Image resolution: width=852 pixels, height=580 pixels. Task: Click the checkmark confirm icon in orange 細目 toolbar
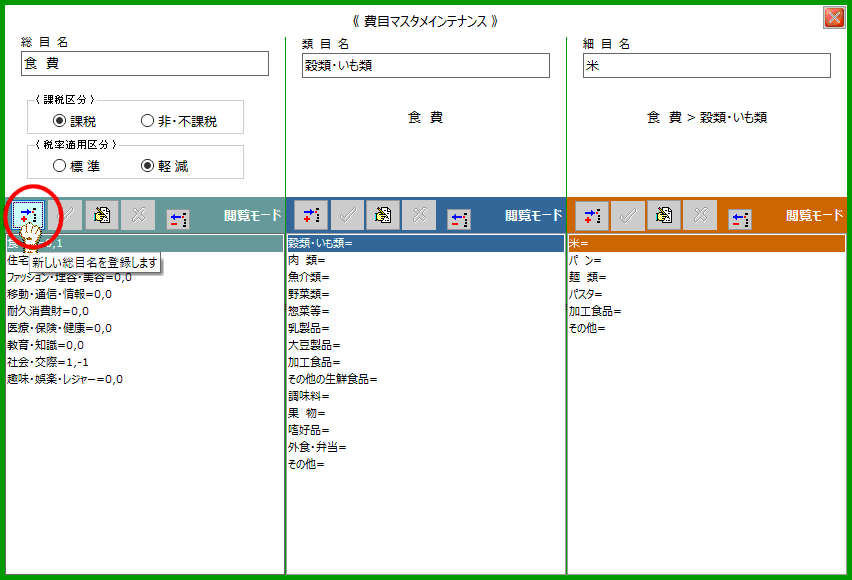coord(628,216)
